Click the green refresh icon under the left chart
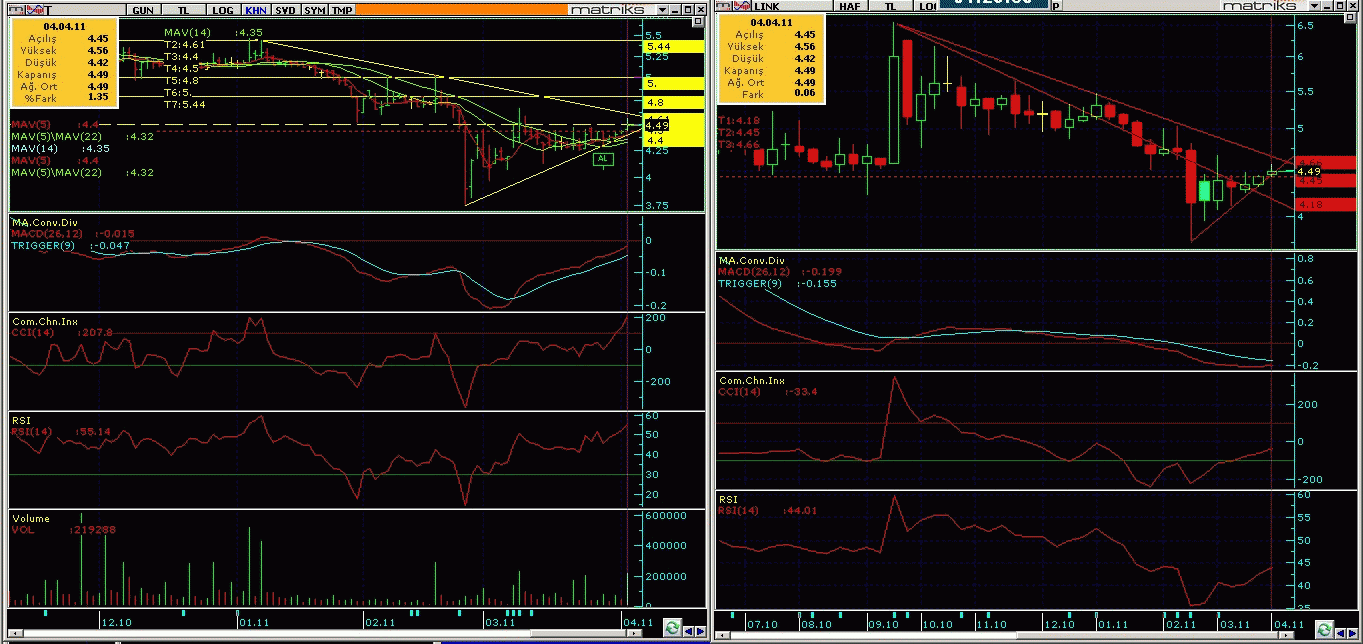The width and height of the screenshot is (1363, 644). (672, 628)
